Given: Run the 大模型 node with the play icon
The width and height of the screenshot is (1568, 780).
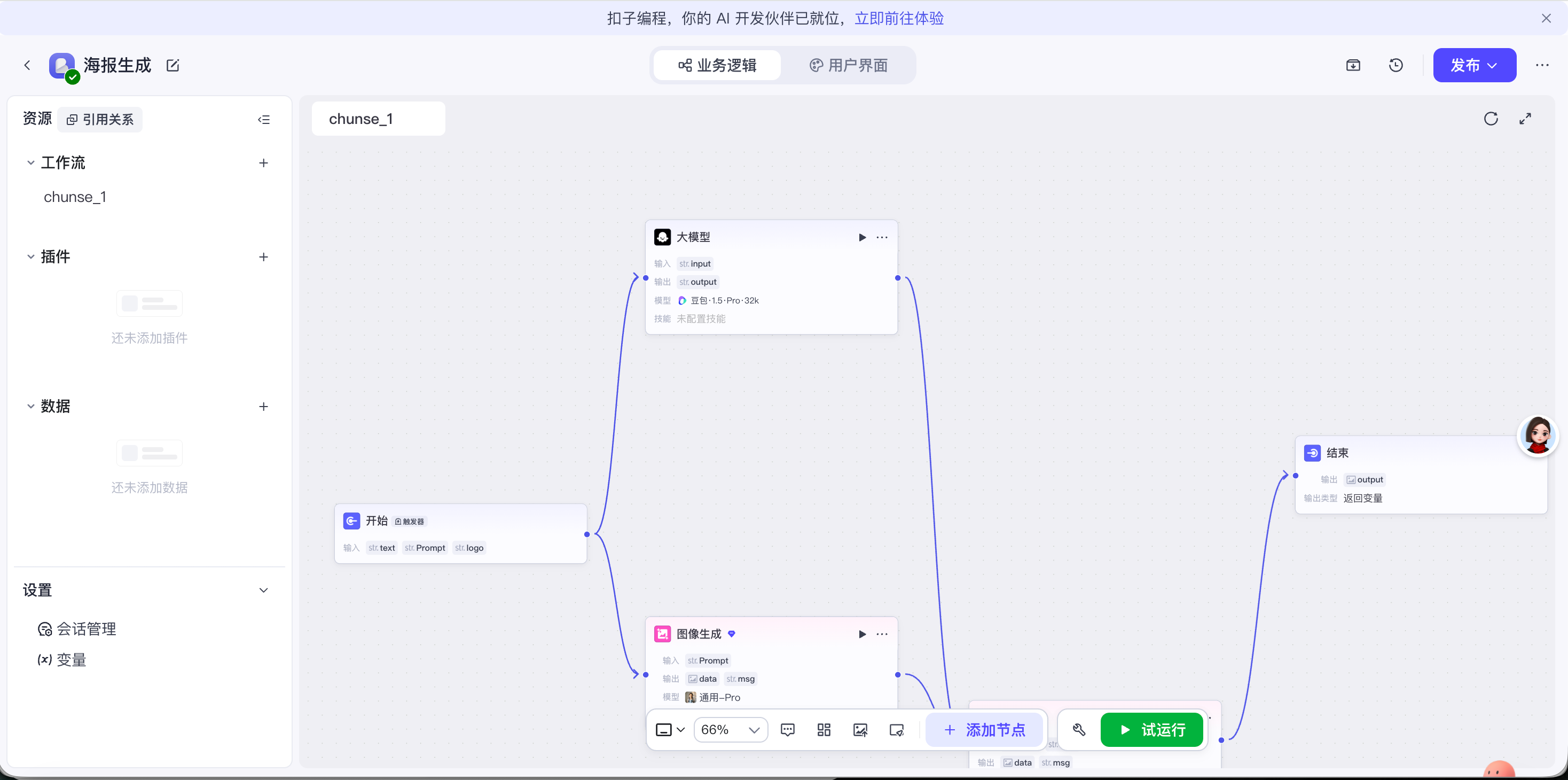Looking at the screenshot, I should click(861, 237).
